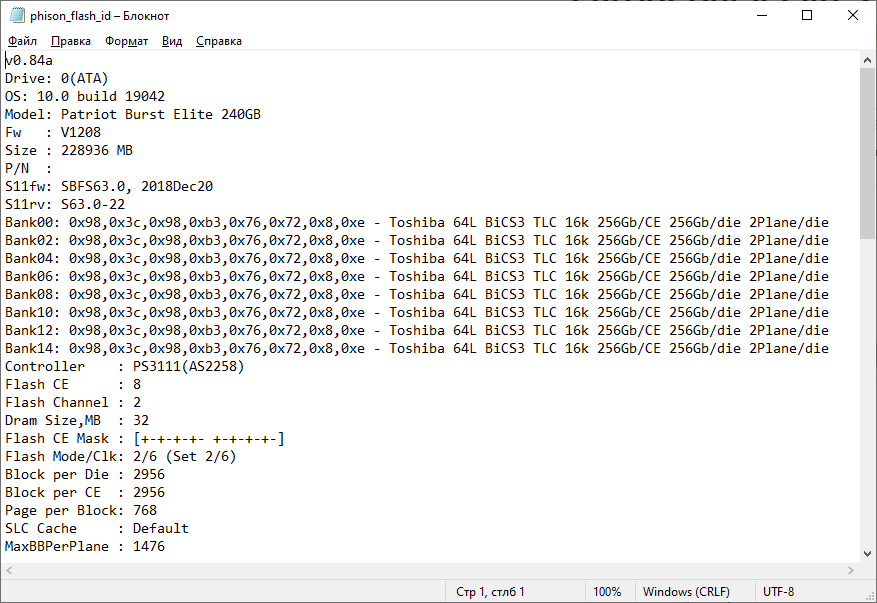The width and height of the screenshot is (877, 603).
Task: Click firmware value 'V1208'
Action: point(81,132)
